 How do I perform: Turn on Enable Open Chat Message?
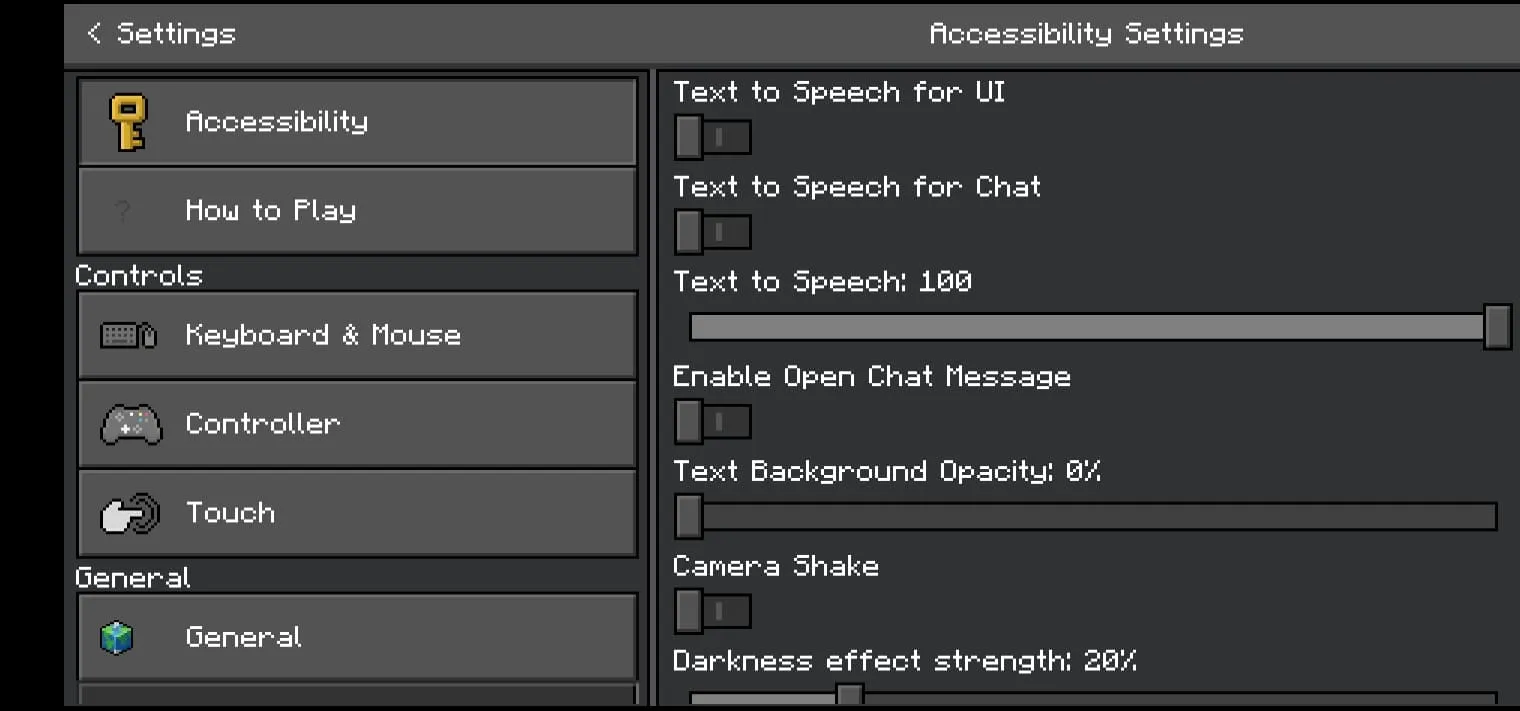coord(713,421)
